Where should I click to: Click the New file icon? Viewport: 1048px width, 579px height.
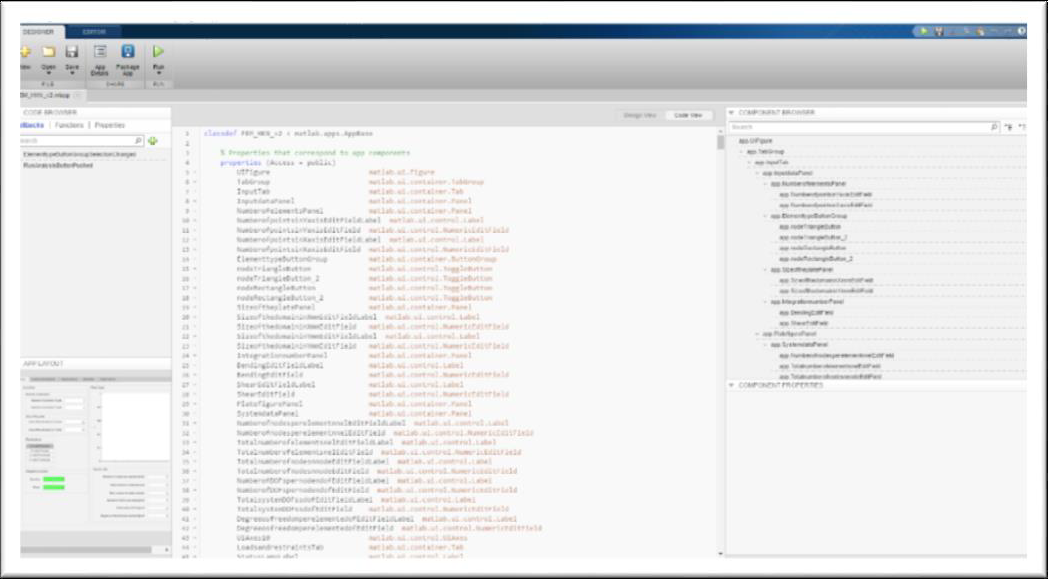pyautogui.click(x=24, y=52)
